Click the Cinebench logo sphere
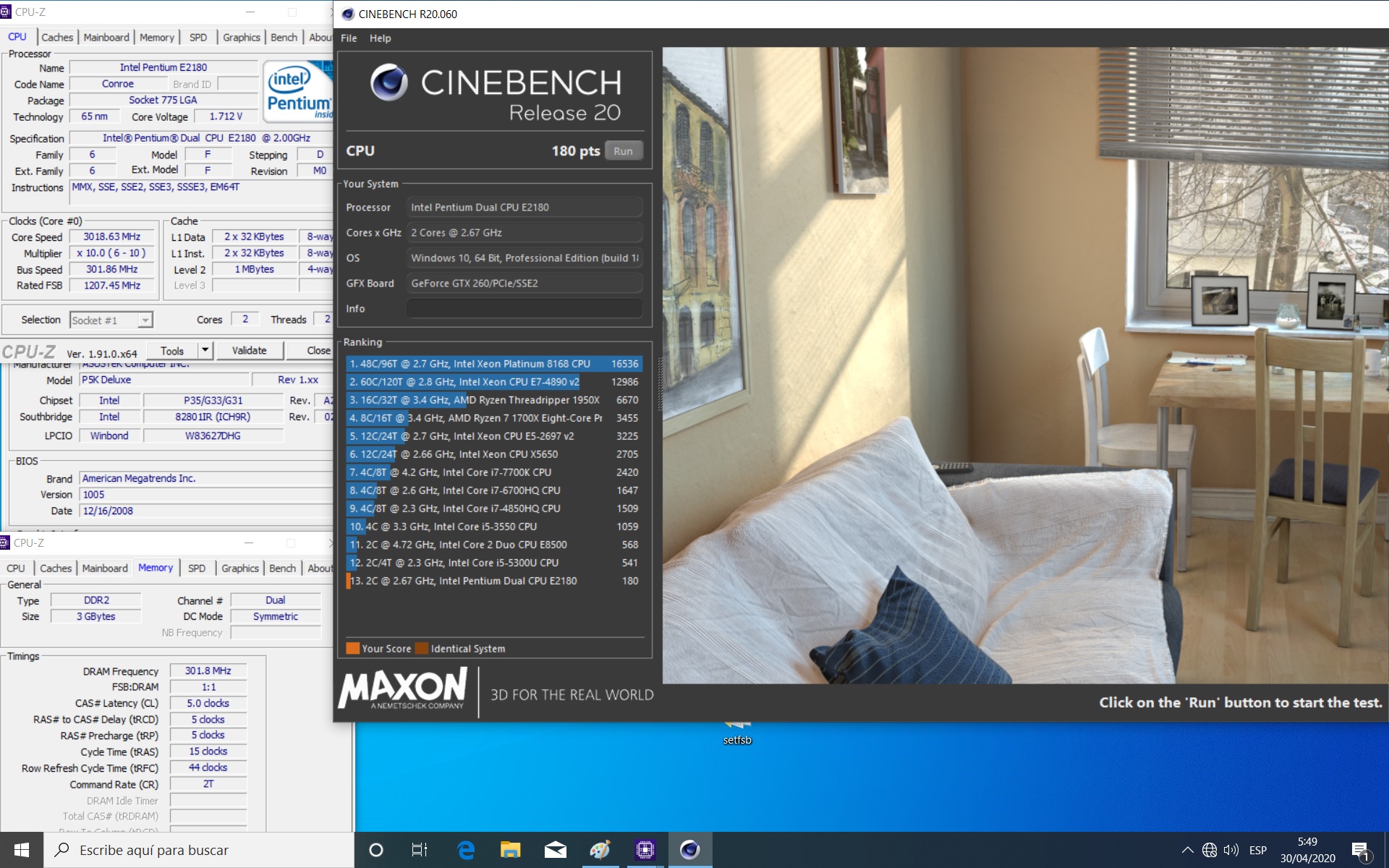The width and height of the screenshot is (1389, 868). (x=389, y=82)
